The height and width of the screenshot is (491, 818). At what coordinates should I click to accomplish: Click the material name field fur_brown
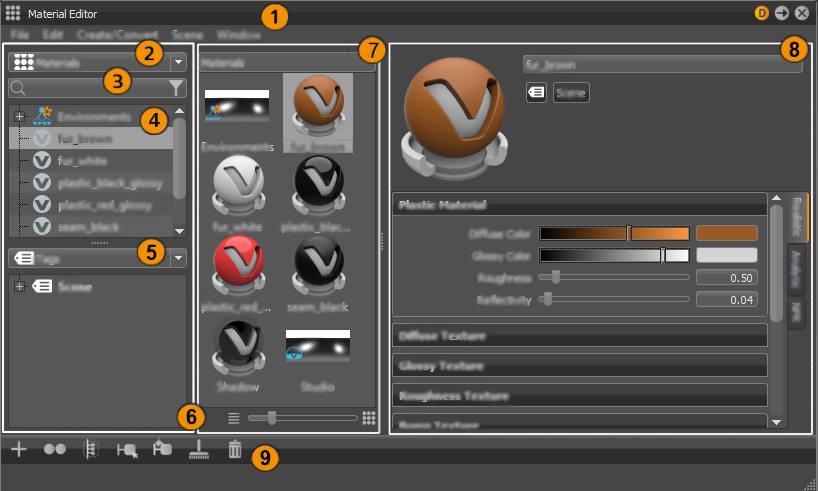click(662, 64)
